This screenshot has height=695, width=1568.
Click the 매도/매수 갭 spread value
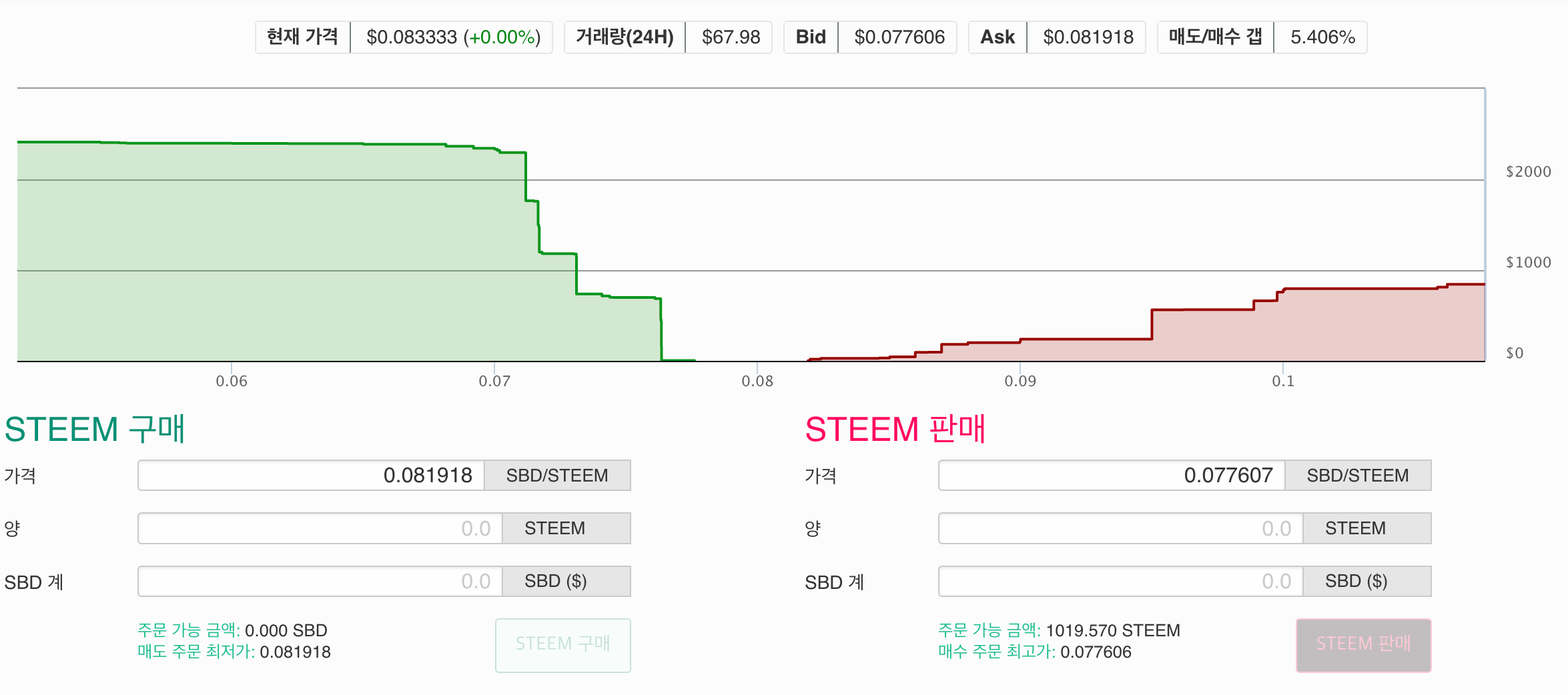[x=1322, y=37]
